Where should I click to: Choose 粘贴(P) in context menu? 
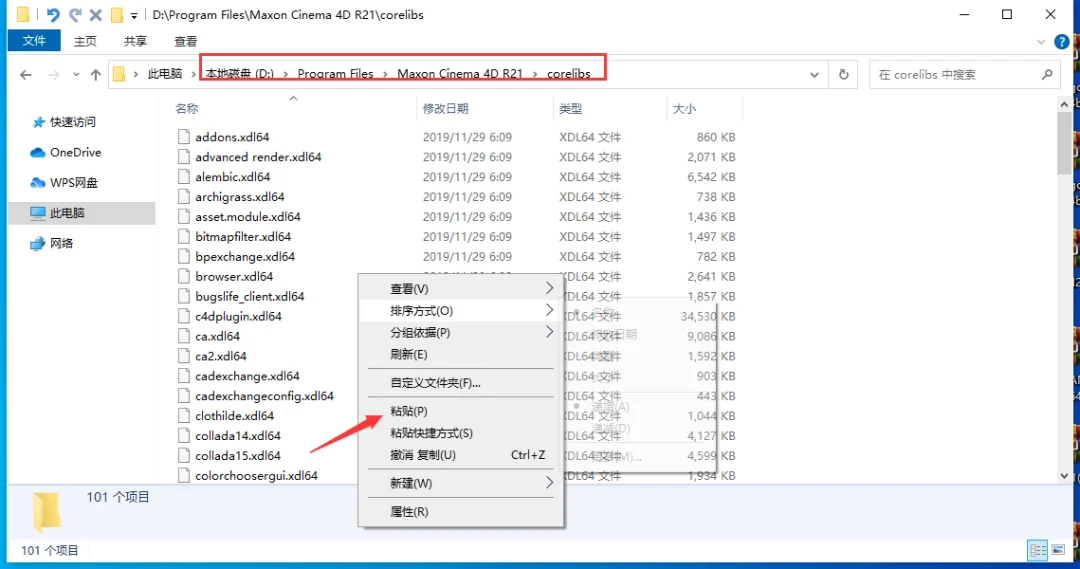pyautogui.click(x=461, y=411)
